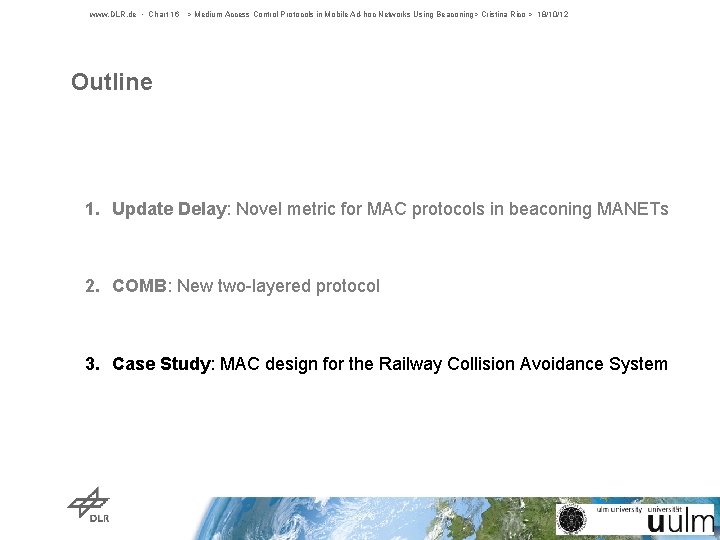Click the DLR logo at bottom left
This screenshot has height=540, width=720.
point(89,505)
